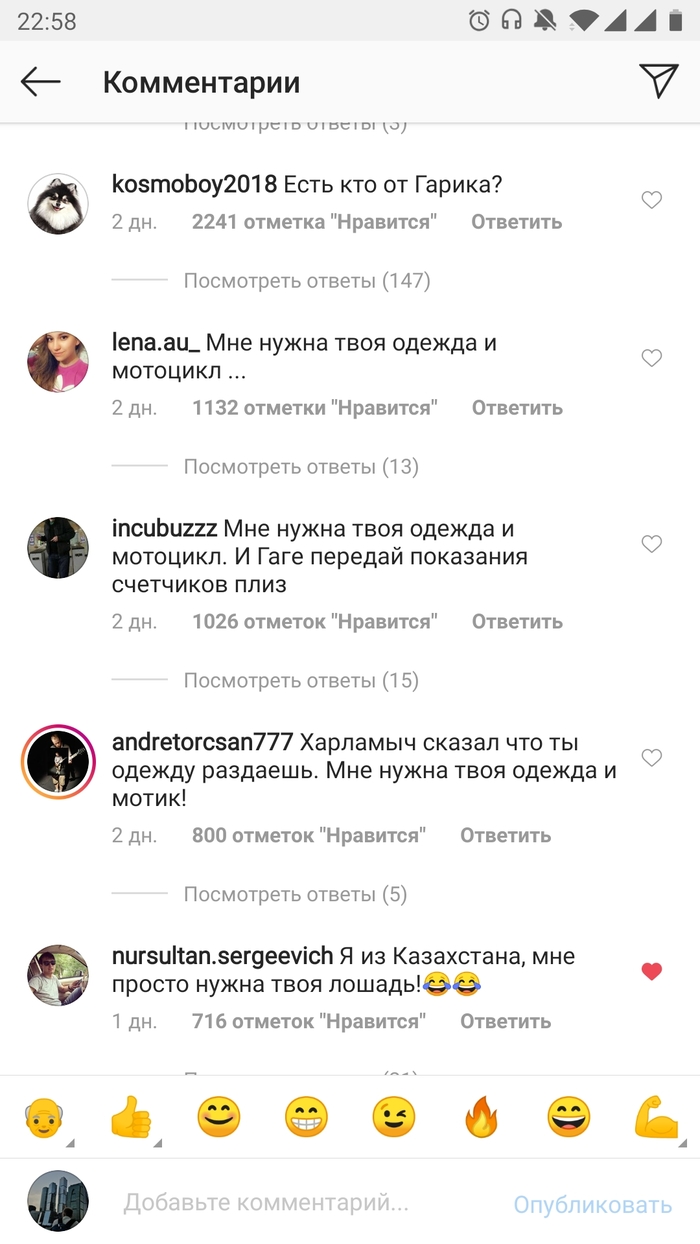The height and width of the screenshot is (1244, 700).
Task: Insert the winking face emoji
Action: click(x=394, y=1118)
